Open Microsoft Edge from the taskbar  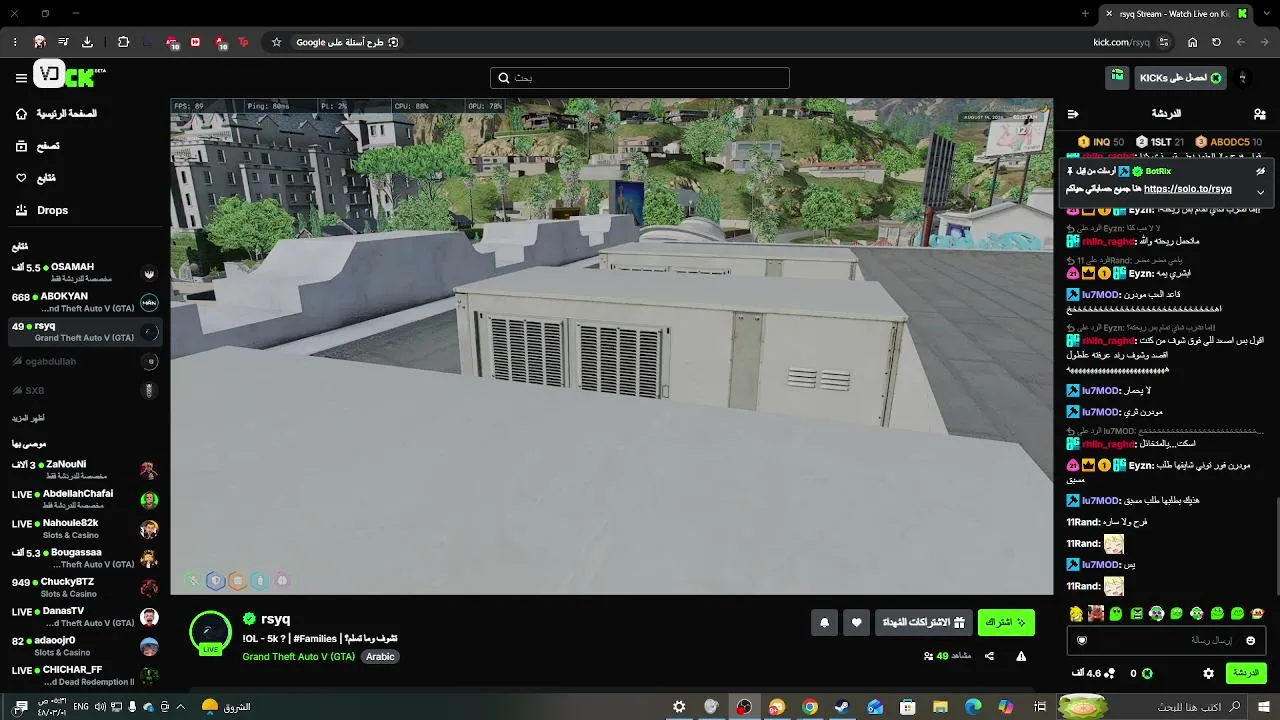click(x=973, y=707)
